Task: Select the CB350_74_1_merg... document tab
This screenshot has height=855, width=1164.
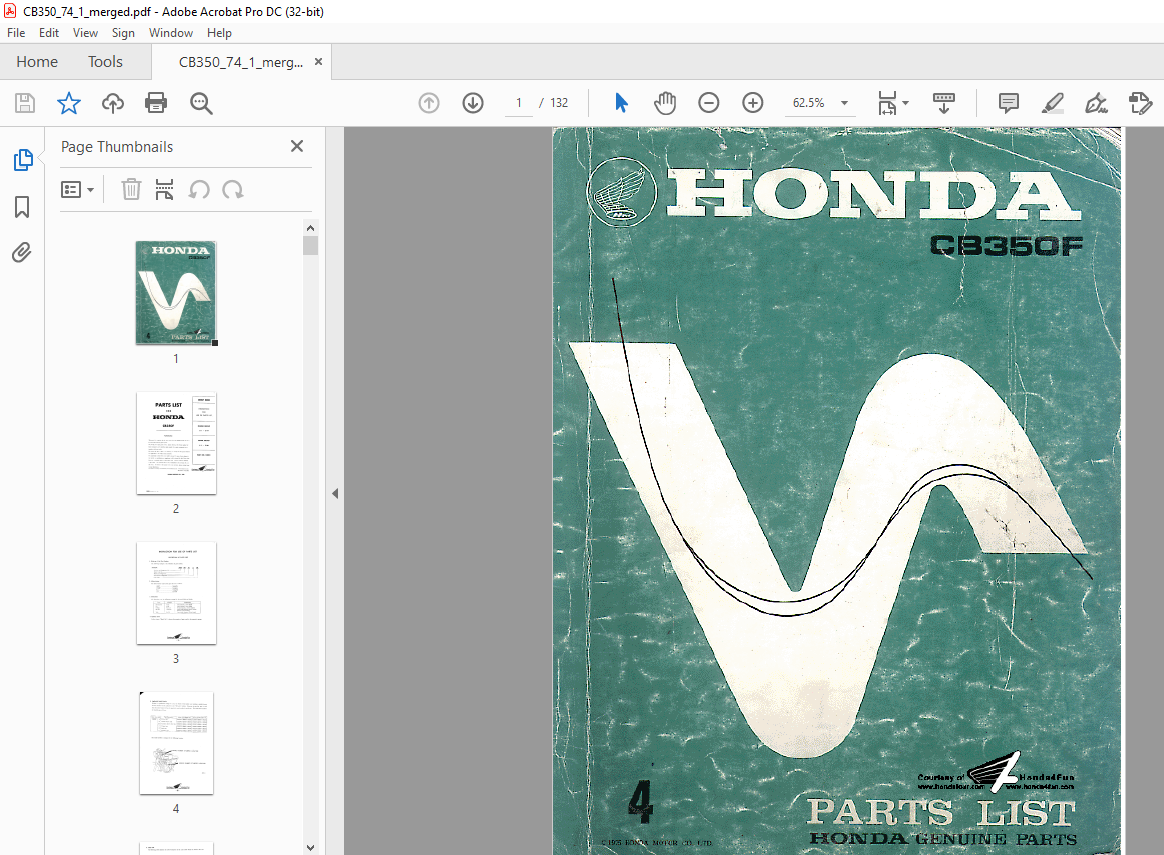Action: tap(241, 62)
